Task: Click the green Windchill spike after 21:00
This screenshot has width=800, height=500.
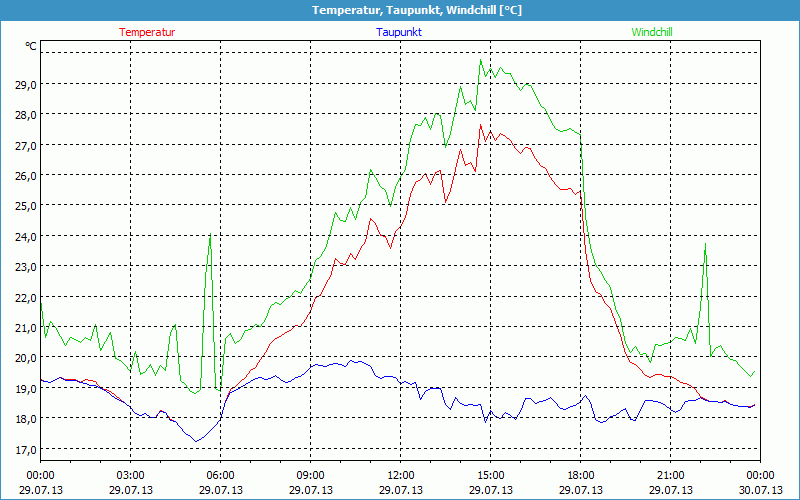Action: (x=706, y=244)
